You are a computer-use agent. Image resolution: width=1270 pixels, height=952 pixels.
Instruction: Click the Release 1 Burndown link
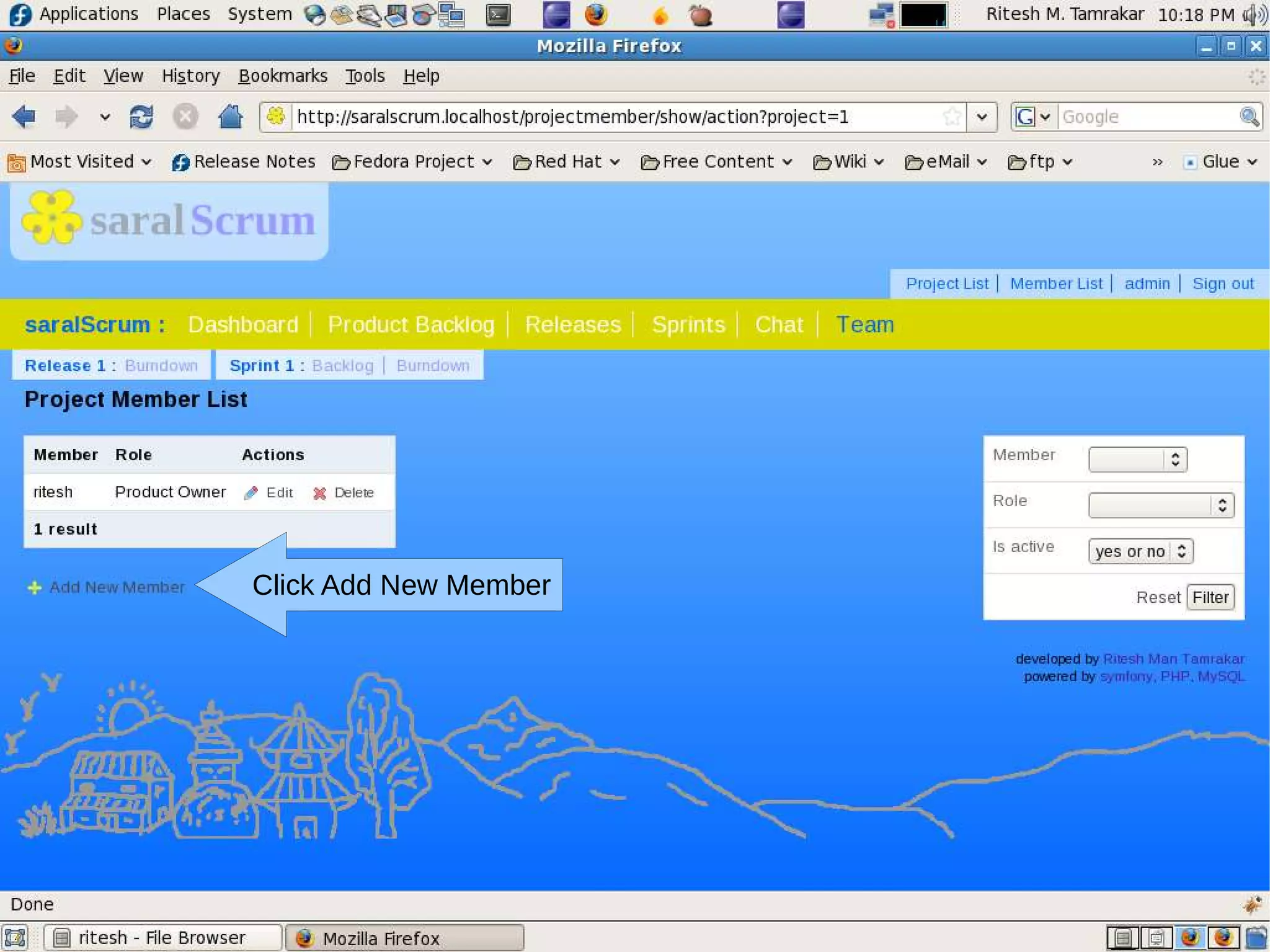pos(161,365)
